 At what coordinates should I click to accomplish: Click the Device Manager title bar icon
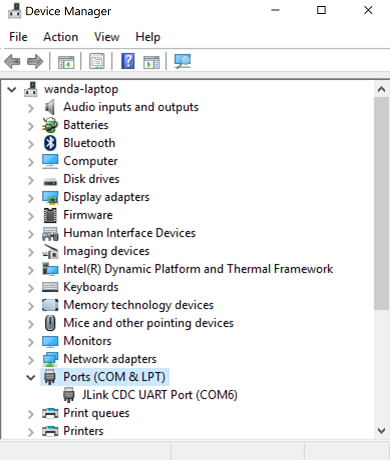pyautogui.click(x=15, y=11)
